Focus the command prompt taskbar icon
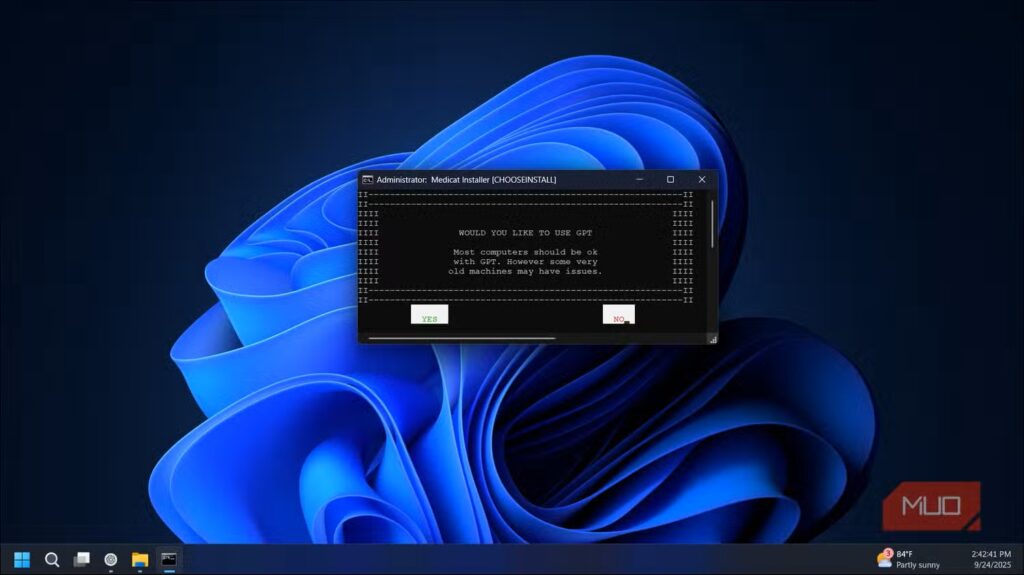Image resolution: width=1024 pixels, height=575 pixels. pos(170,559)
